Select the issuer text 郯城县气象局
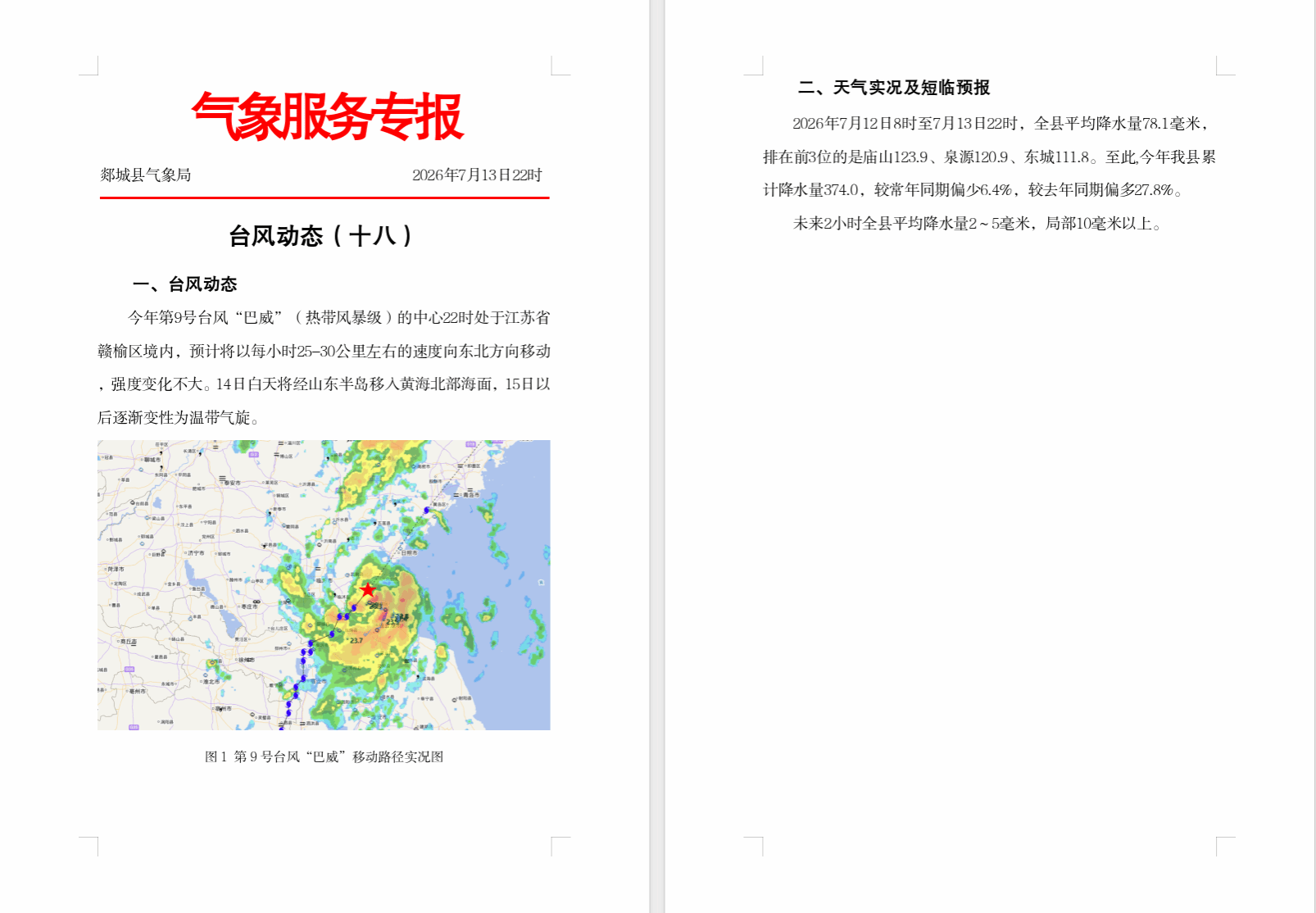1316x913 pixels. pos(146,175)
